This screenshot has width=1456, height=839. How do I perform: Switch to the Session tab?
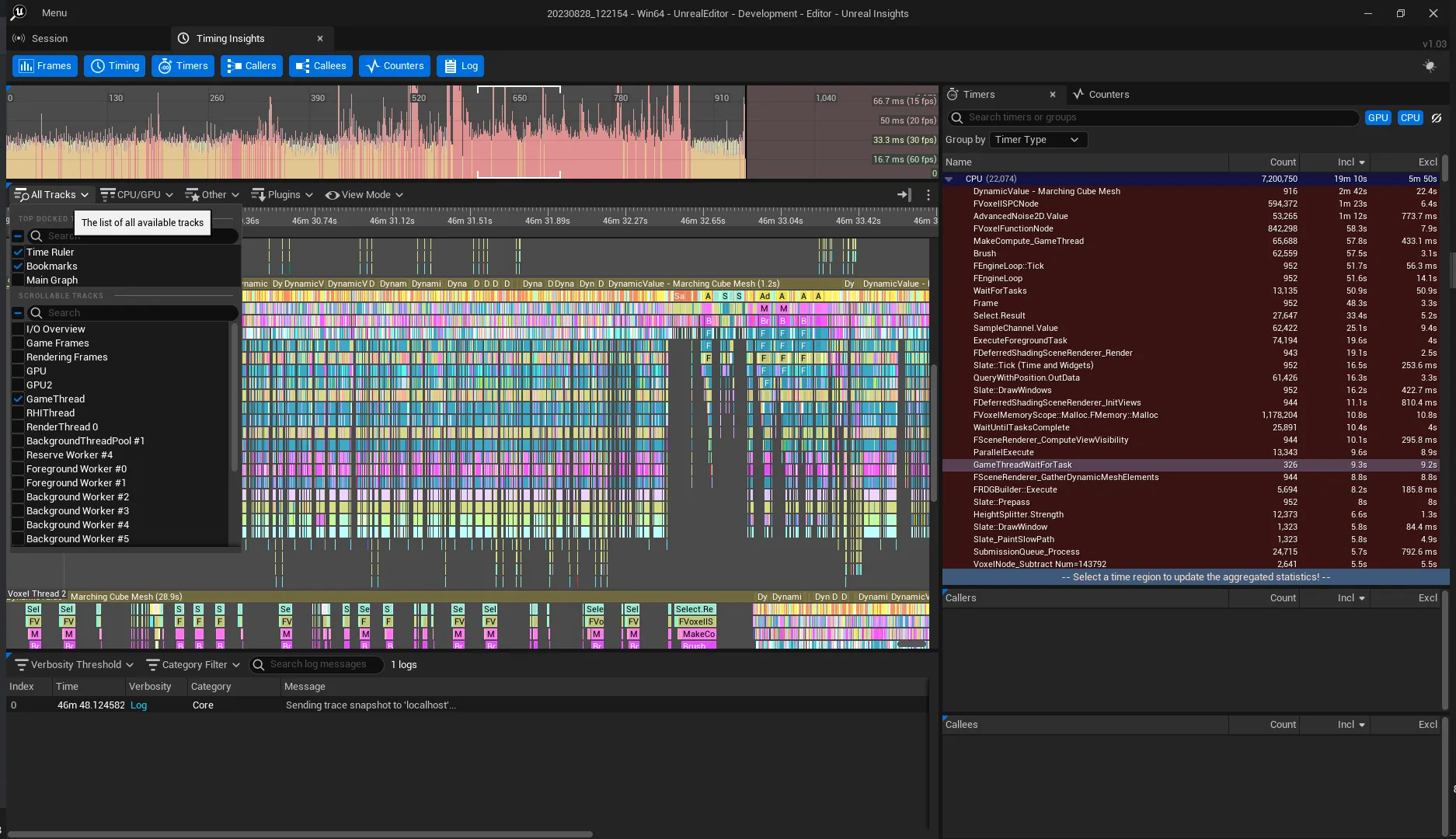[50, 38]
